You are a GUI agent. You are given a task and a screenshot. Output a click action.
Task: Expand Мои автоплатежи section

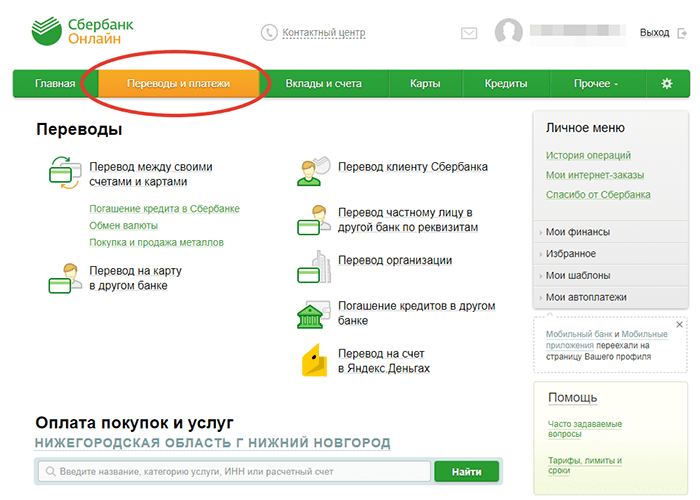[x=610, y=297]
